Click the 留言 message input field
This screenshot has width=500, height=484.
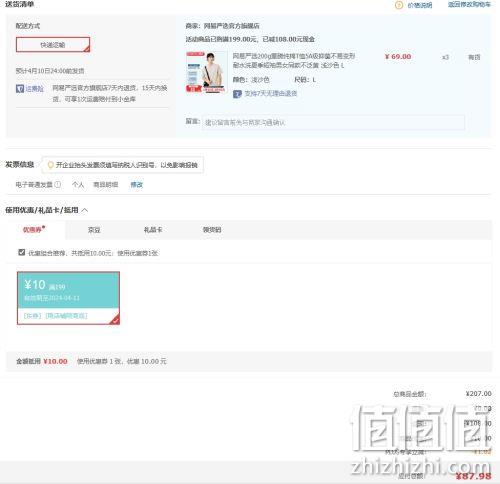(333, 122)
